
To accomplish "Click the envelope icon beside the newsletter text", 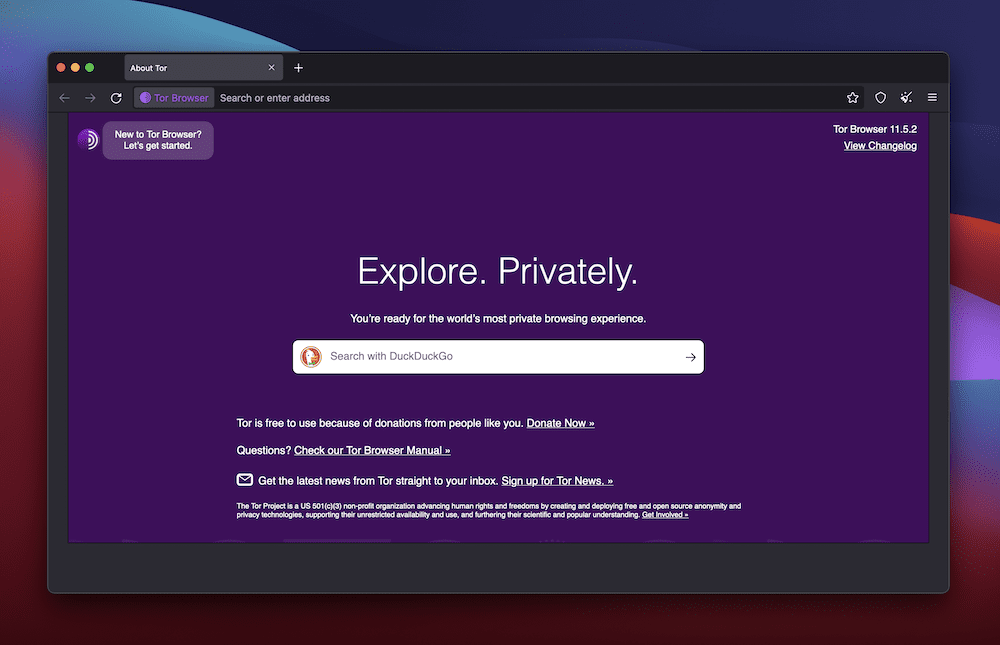I will (x=245, y=479).
